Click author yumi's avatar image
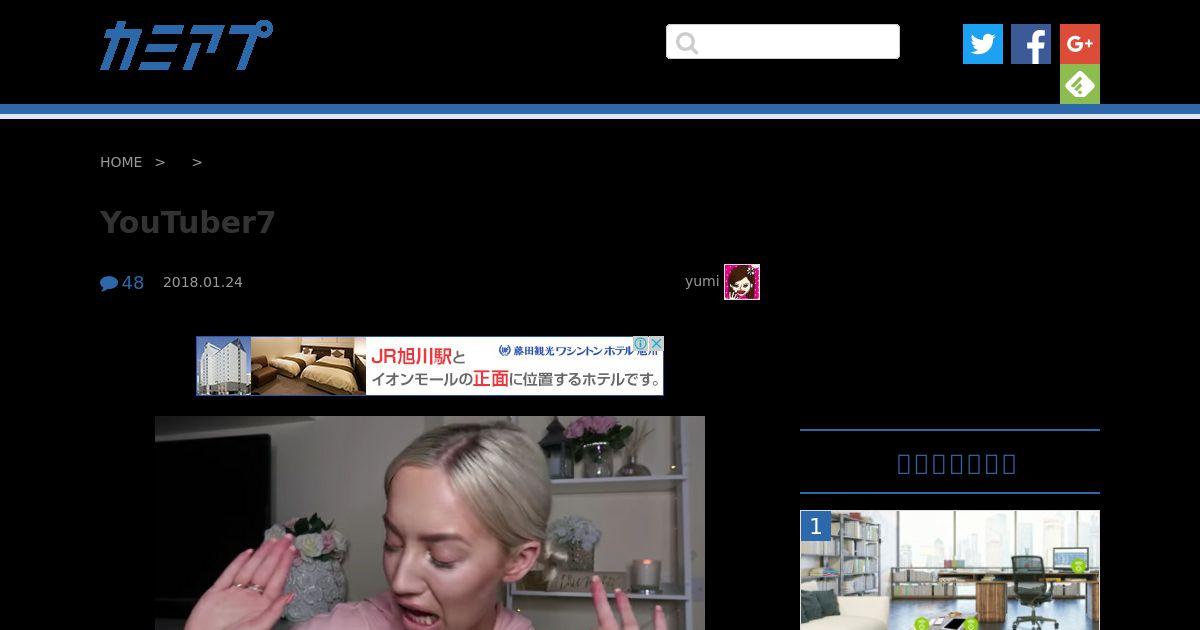 point(742,282)
